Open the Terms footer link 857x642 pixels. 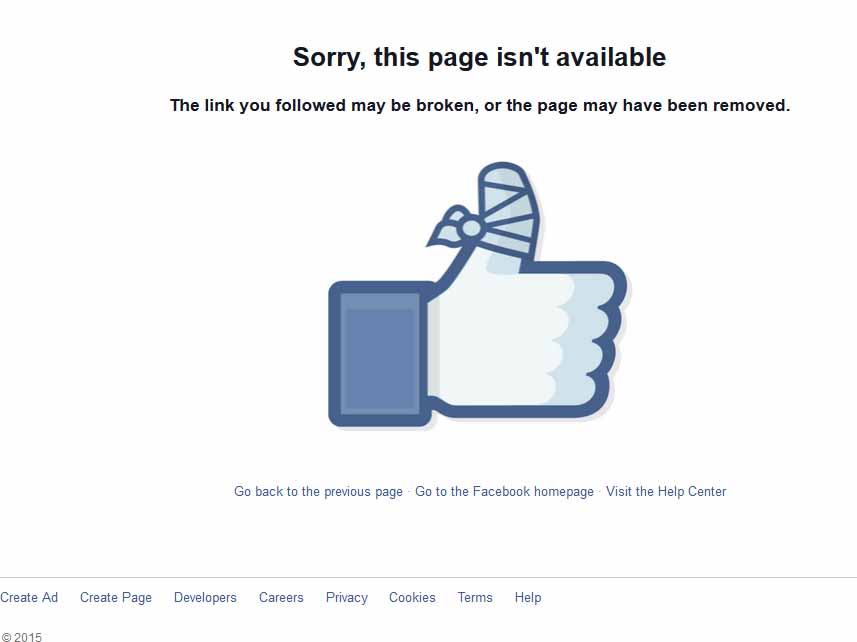point(475,597)
